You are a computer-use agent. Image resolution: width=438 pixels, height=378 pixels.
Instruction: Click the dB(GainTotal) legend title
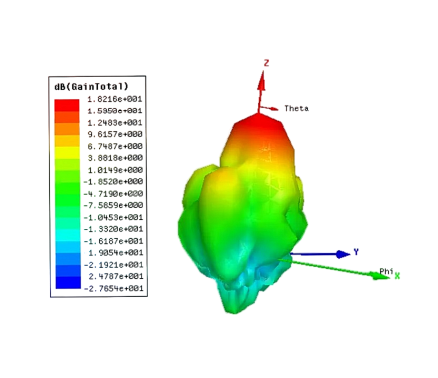91,87
